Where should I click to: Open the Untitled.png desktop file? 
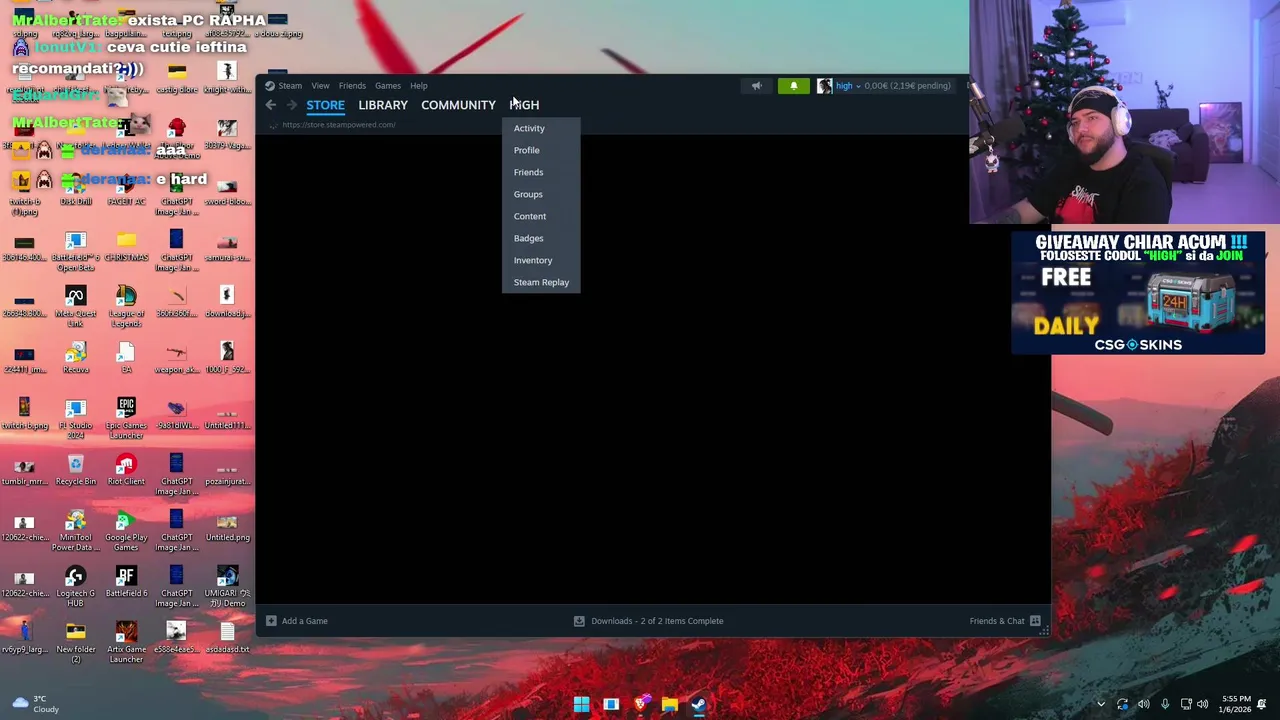(227, 526)
